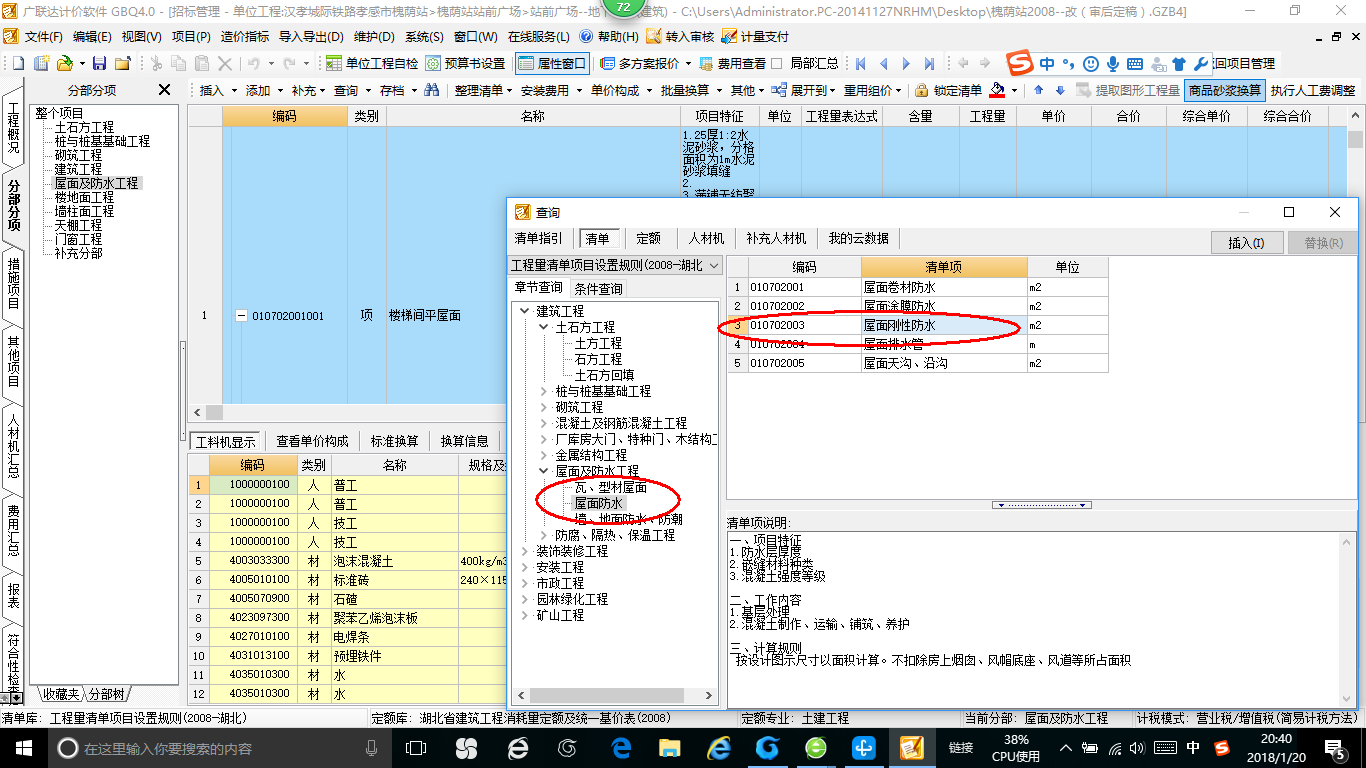1366x768 pixels.
Task: Open the 造价指标 menu
Action: click(244, 37)
